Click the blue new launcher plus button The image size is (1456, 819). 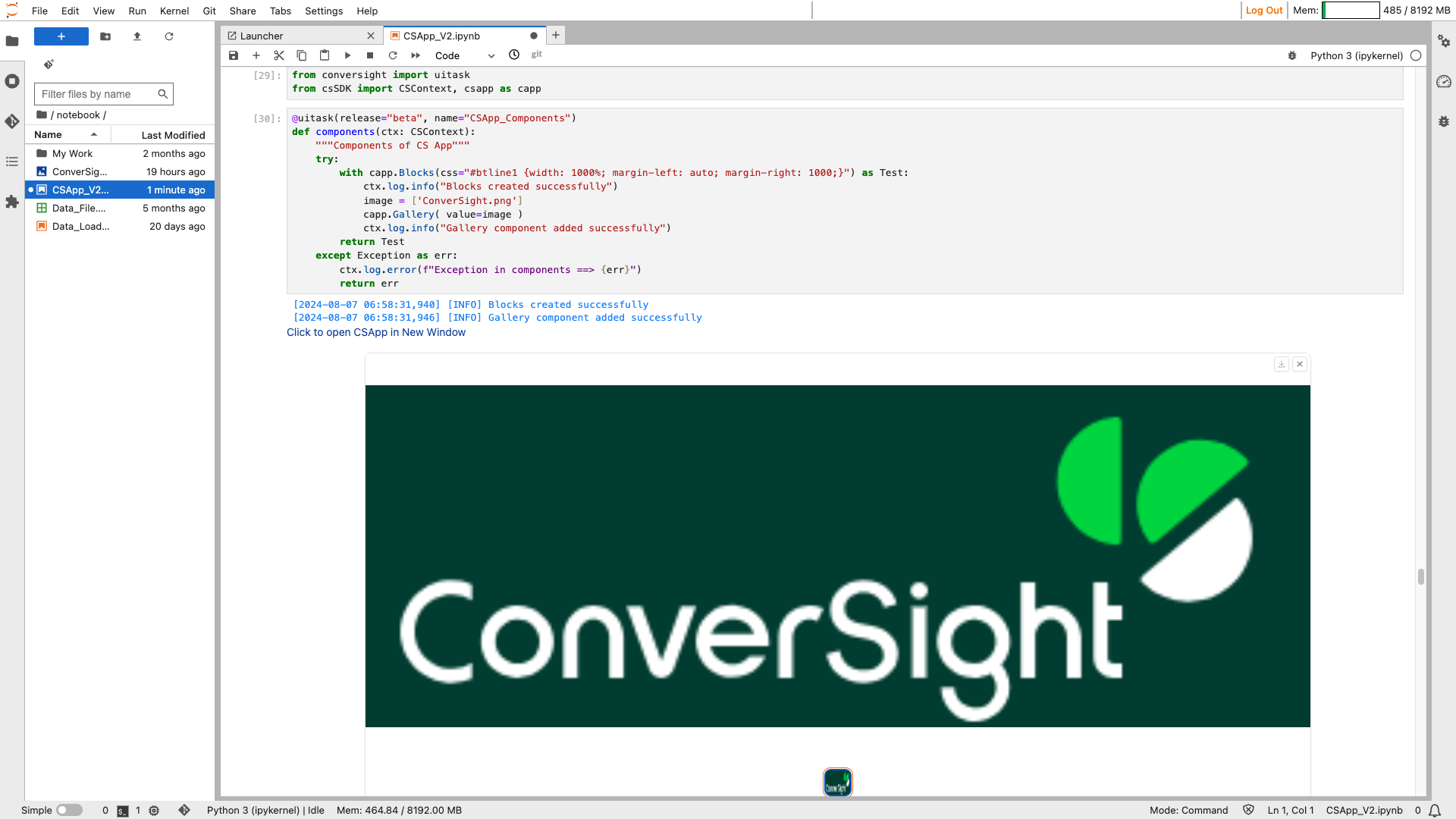coord(61,36)
